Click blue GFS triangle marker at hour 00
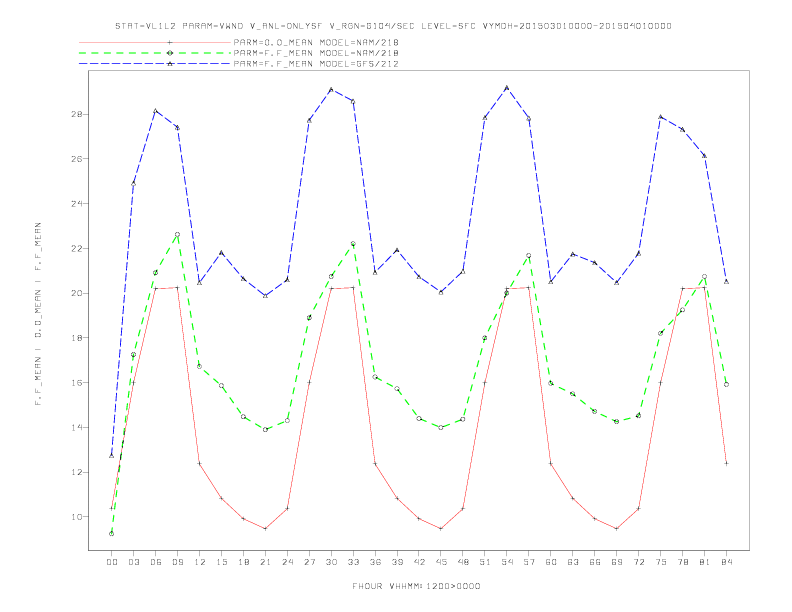 point(112,455)
